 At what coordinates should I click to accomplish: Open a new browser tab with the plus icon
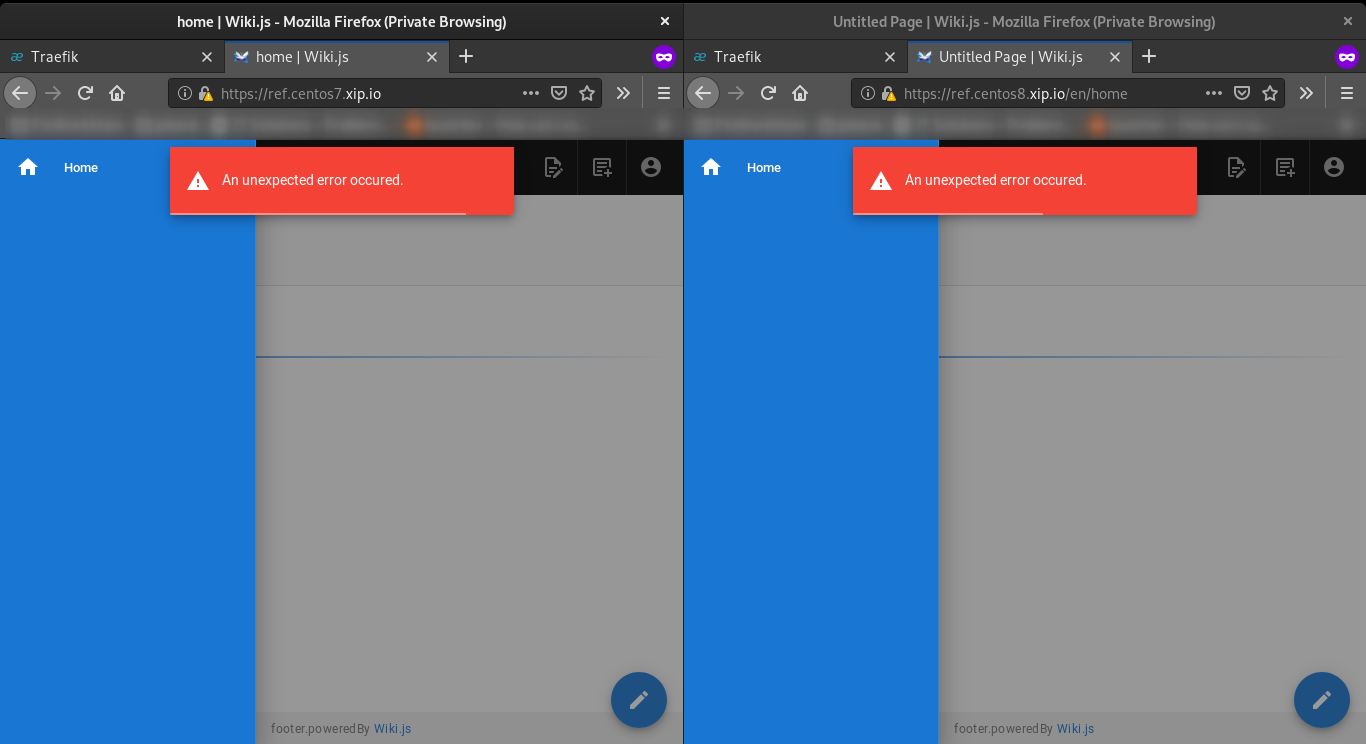[x=466, y=57]
